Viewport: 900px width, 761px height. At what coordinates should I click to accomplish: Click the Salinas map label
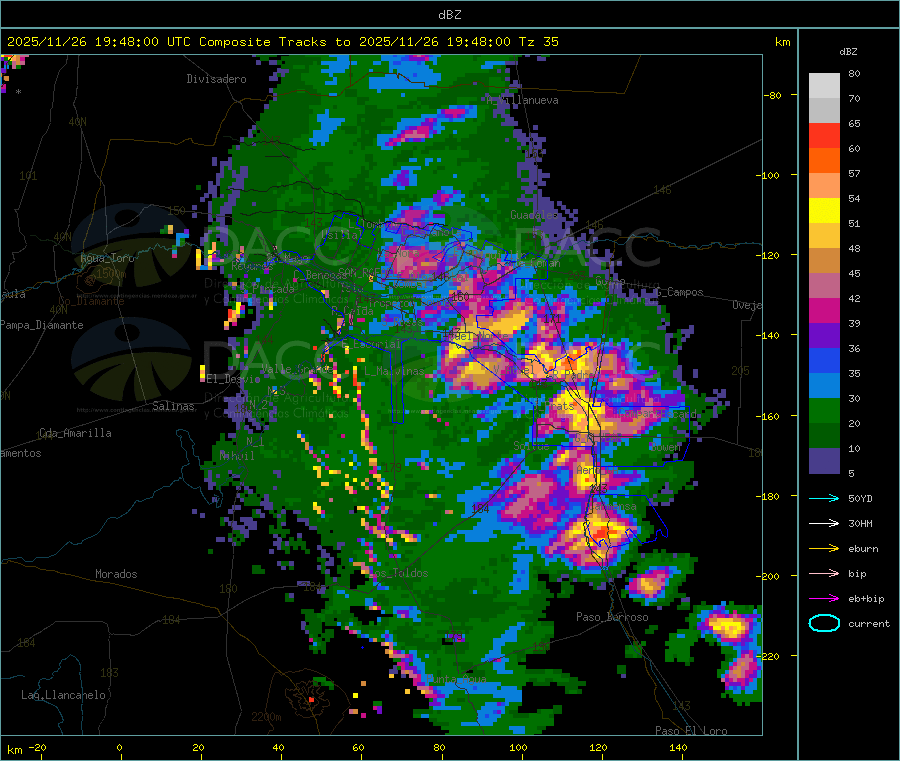coord(173,406)
